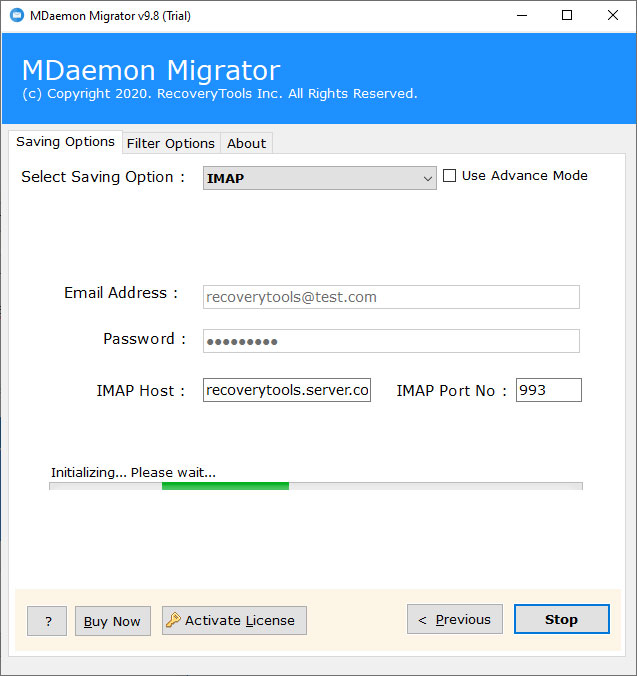The image size is (637, 676).
Task: Go to the About tab
Action: 246,143
